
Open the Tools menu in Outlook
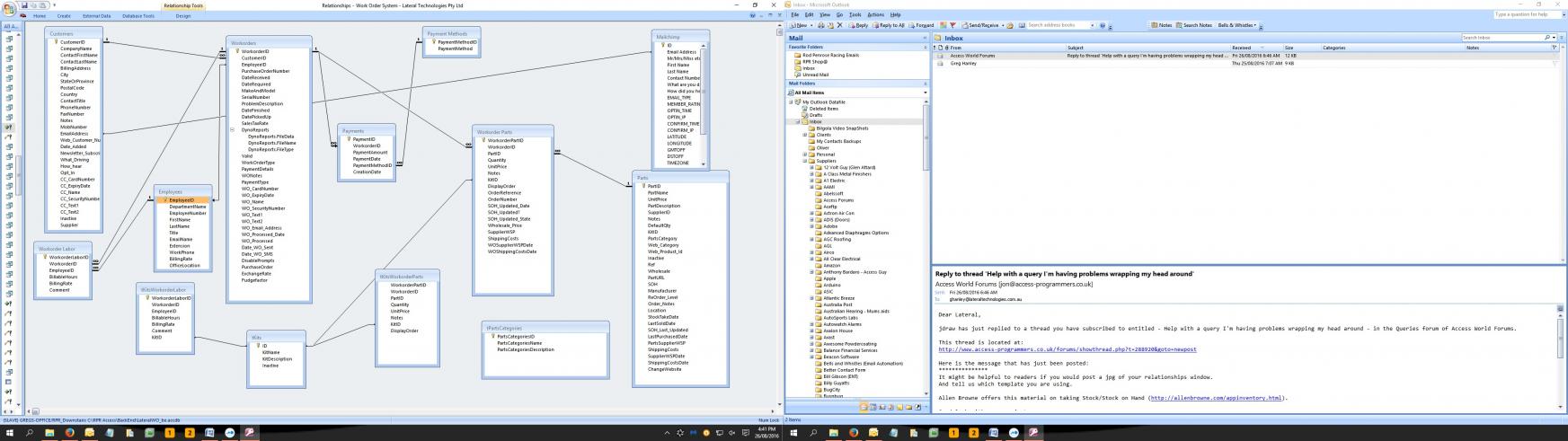[x=855, y=14]
